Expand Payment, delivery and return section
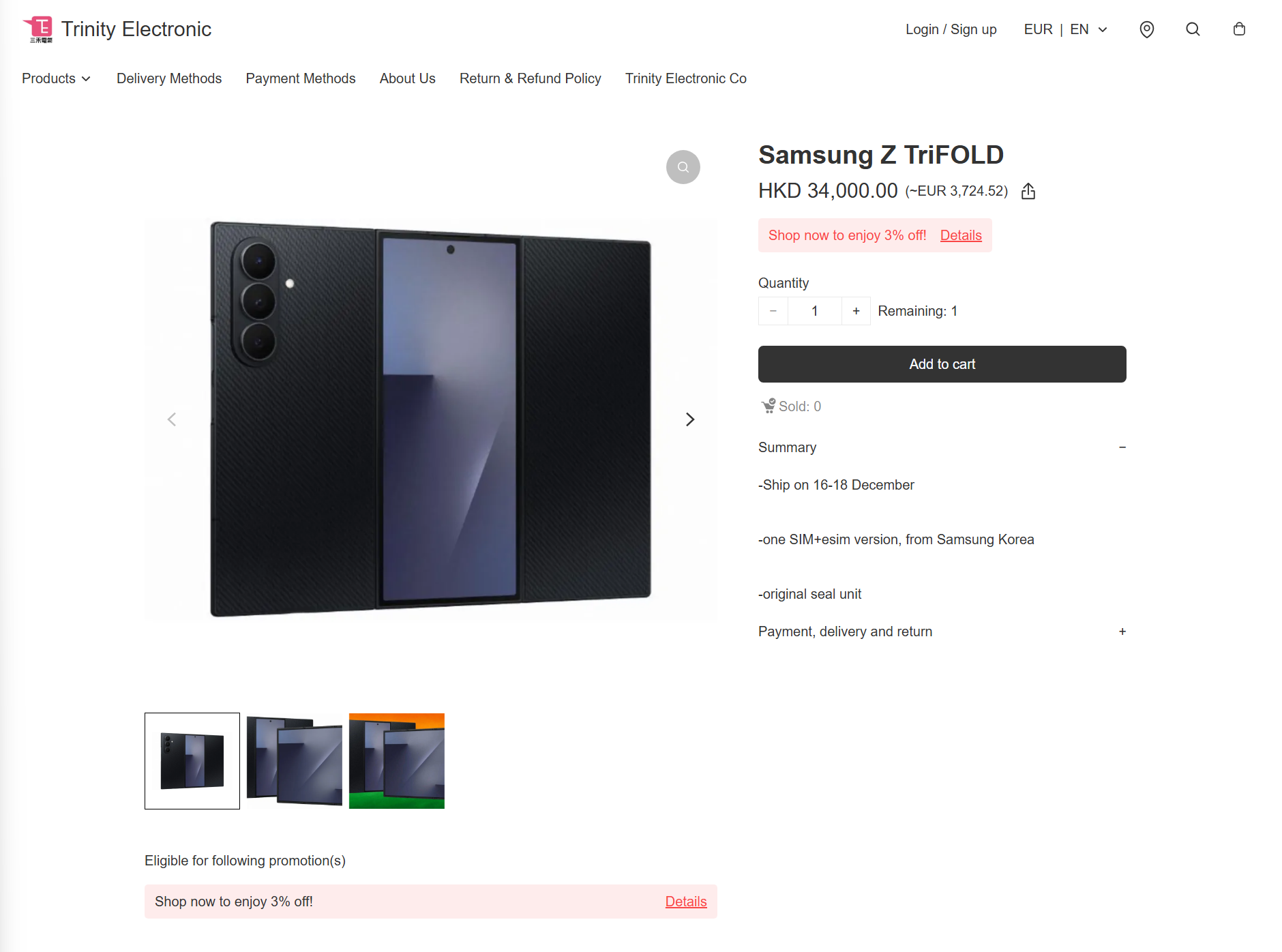Screen dimensions: 1282x952 pyautogui.click(x=1122, y=631)
